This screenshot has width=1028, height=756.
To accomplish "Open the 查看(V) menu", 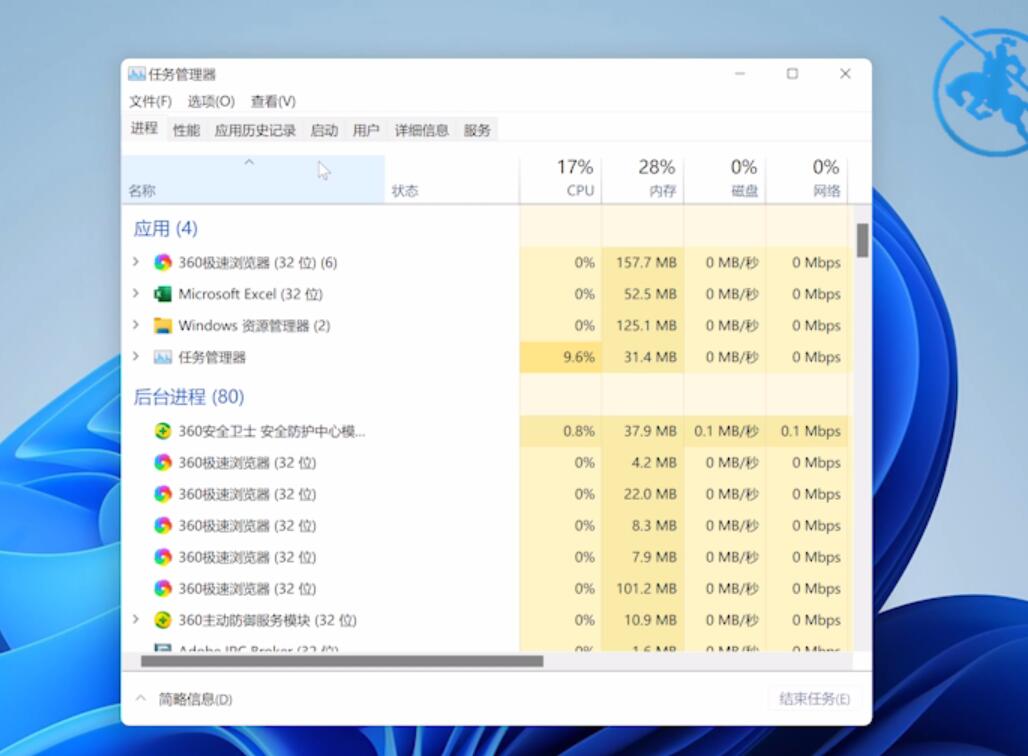I will click(273, 102).
